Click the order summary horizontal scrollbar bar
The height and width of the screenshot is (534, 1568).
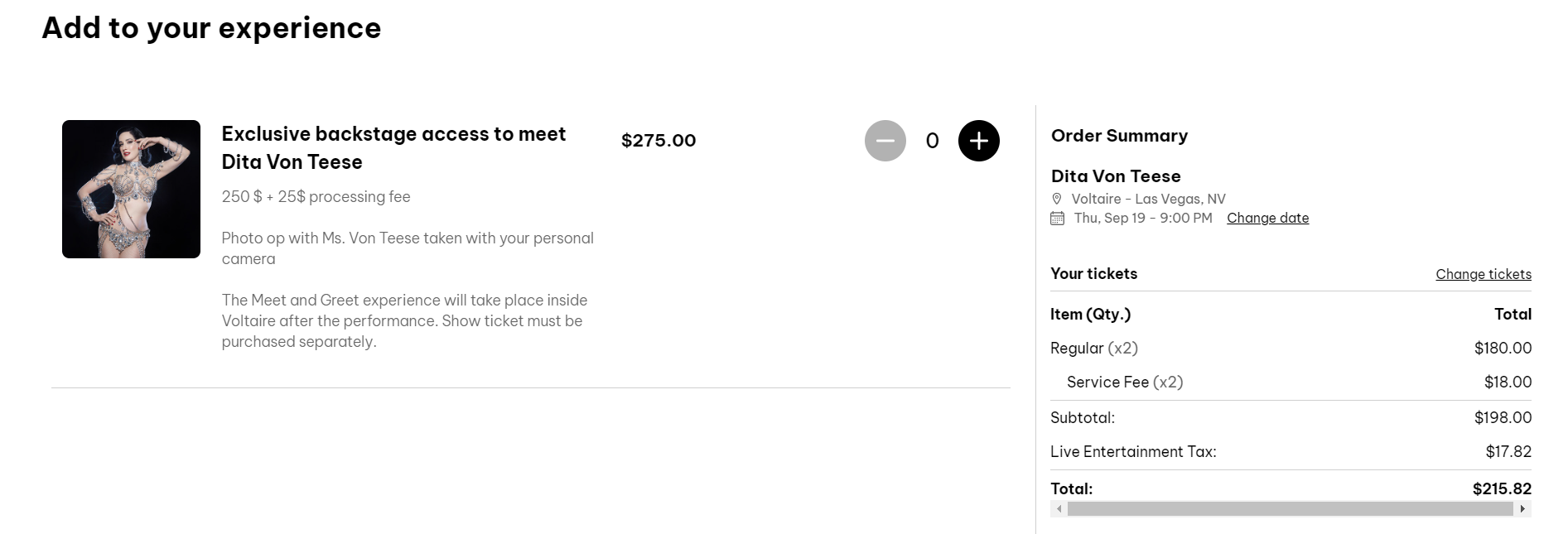pyautogui.click(x=1290, y=509)
